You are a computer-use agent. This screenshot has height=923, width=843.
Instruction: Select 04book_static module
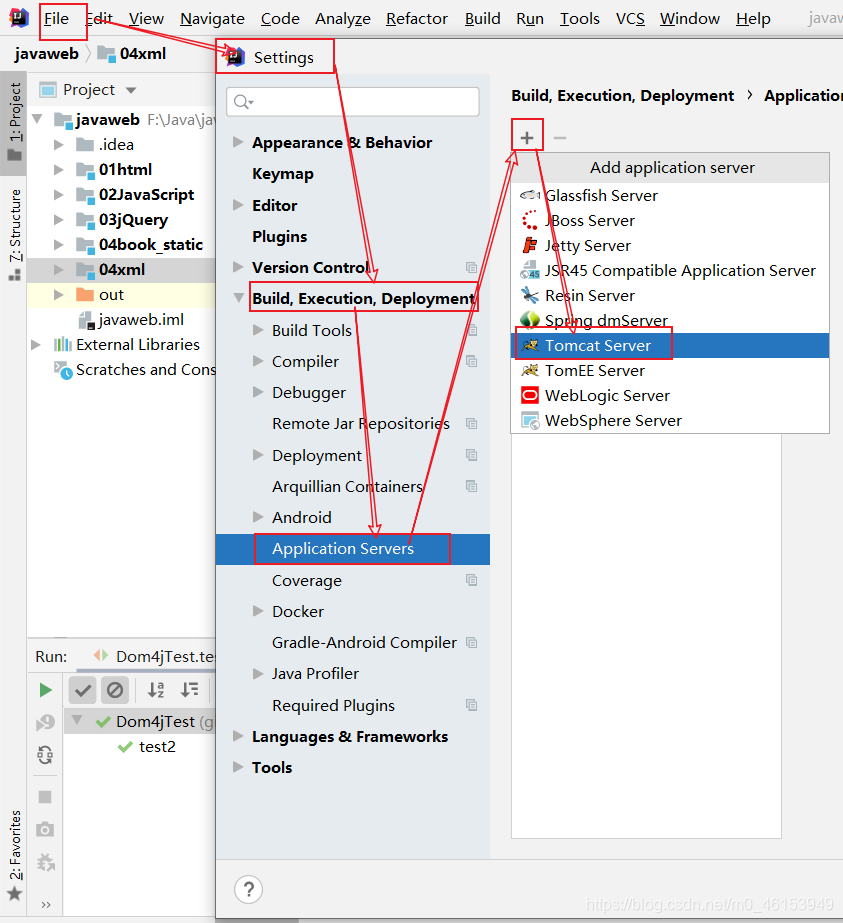tap(151, 244)
